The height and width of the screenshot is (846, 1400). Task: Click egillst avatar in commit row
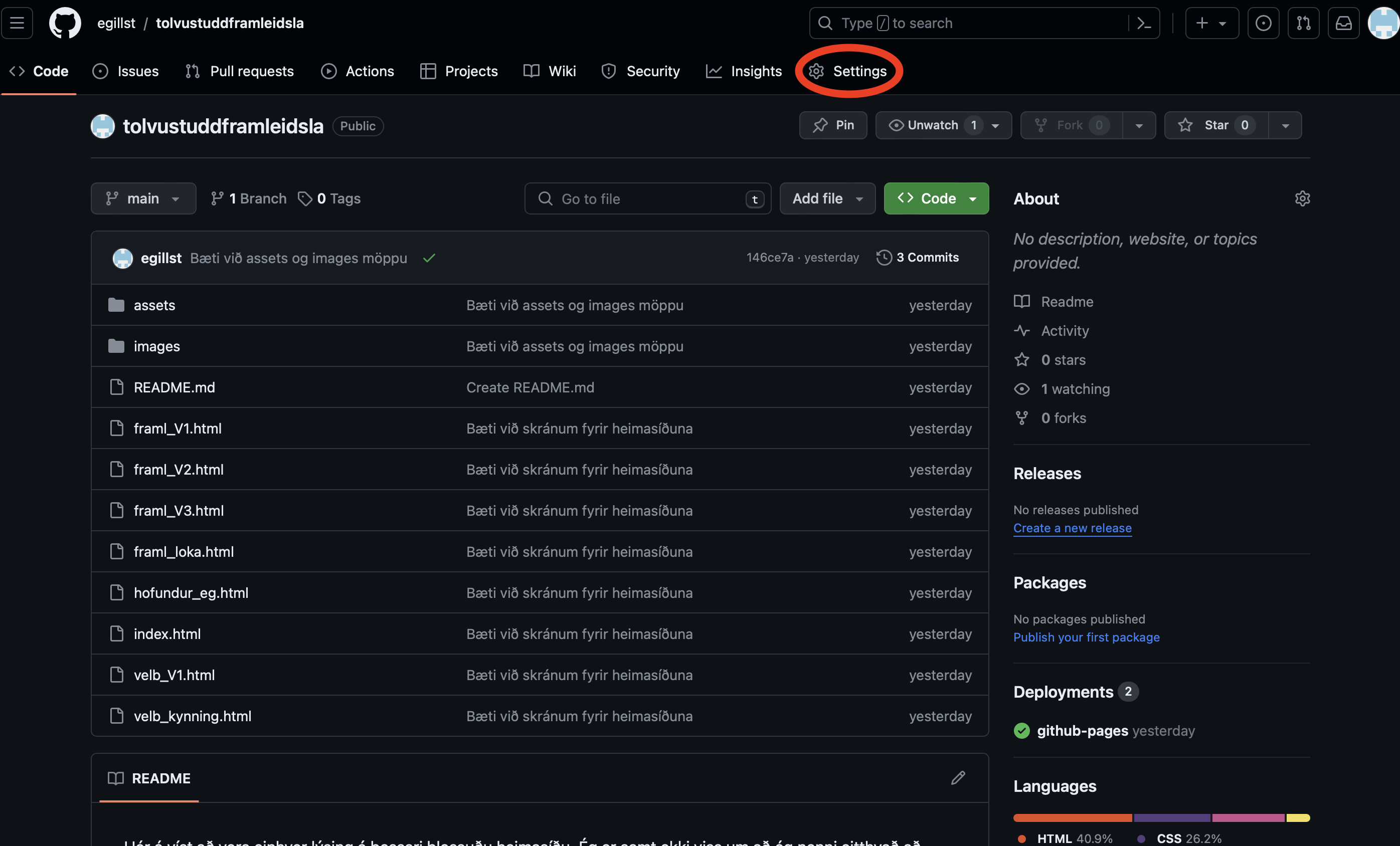[123, 258]
